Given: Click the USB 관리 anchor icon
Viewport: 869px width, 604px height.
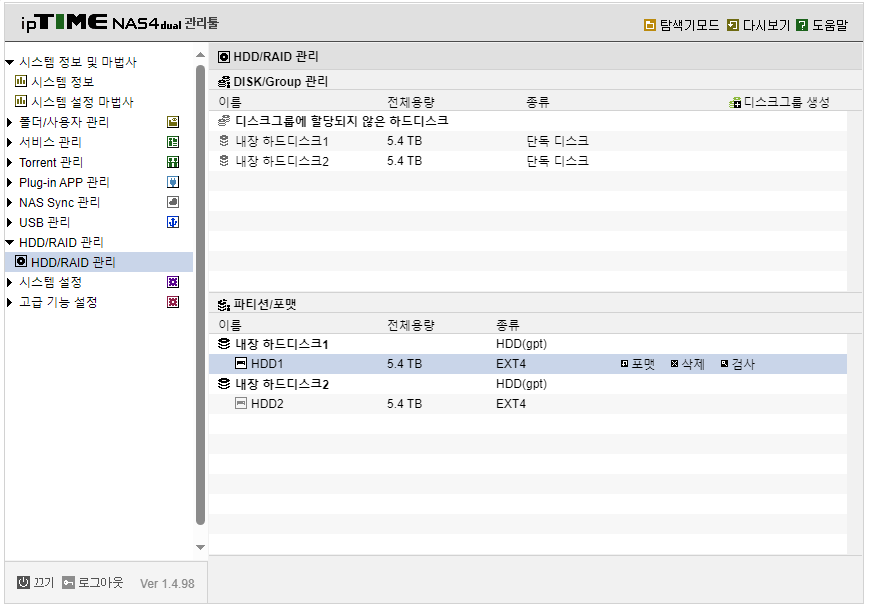Looking at the screenshot, I should coord(173,222).
